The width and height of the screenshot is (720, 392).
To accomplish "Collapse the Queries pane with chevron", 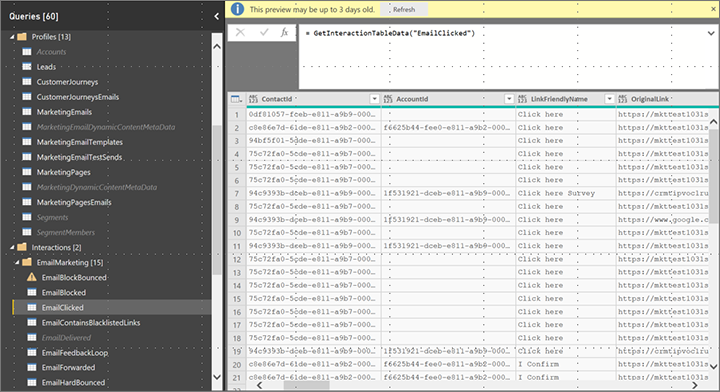I will coord(216,17).
